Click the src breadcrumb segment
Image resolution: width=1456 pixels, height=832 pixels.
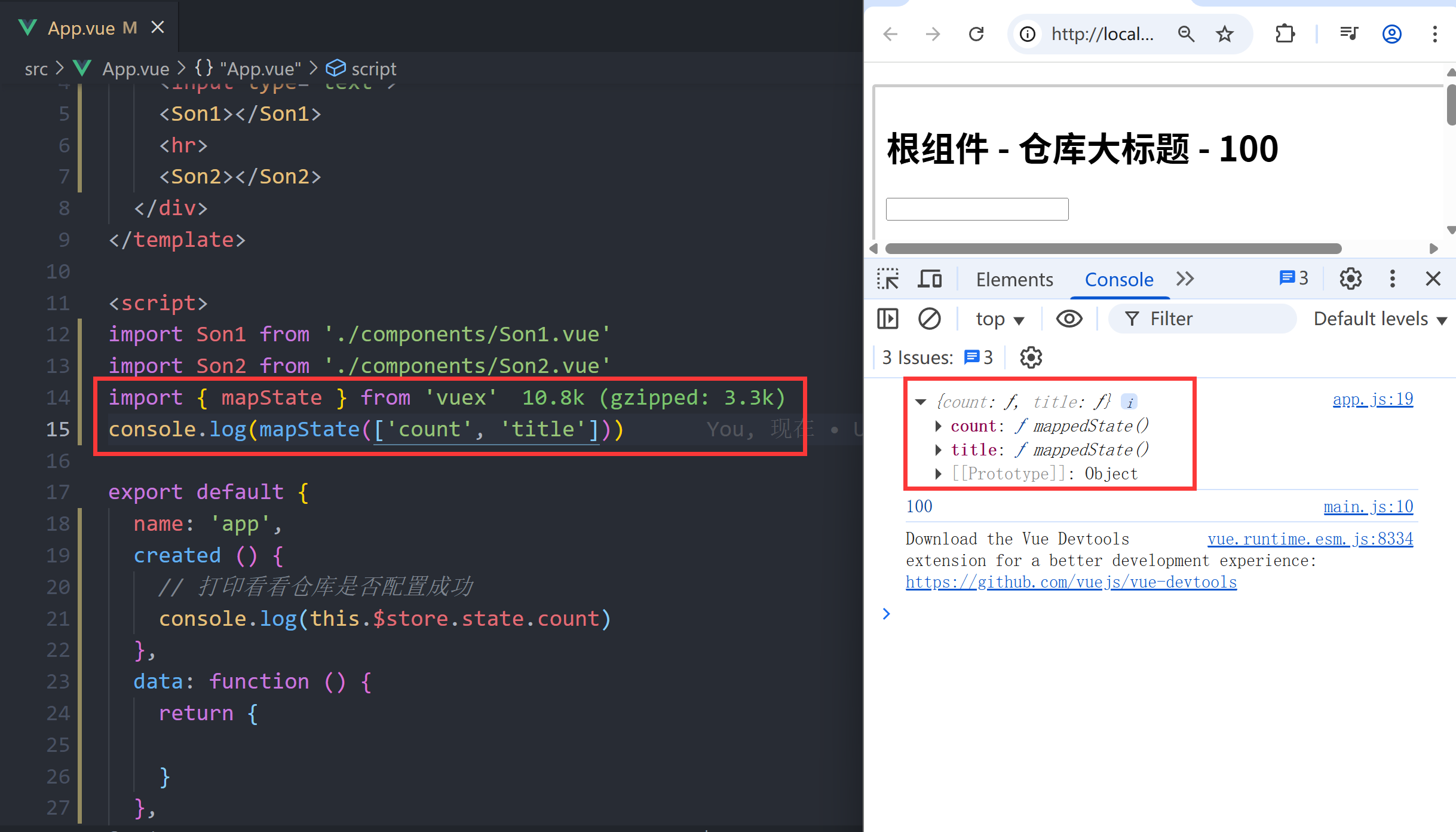[x=36, y=69]
